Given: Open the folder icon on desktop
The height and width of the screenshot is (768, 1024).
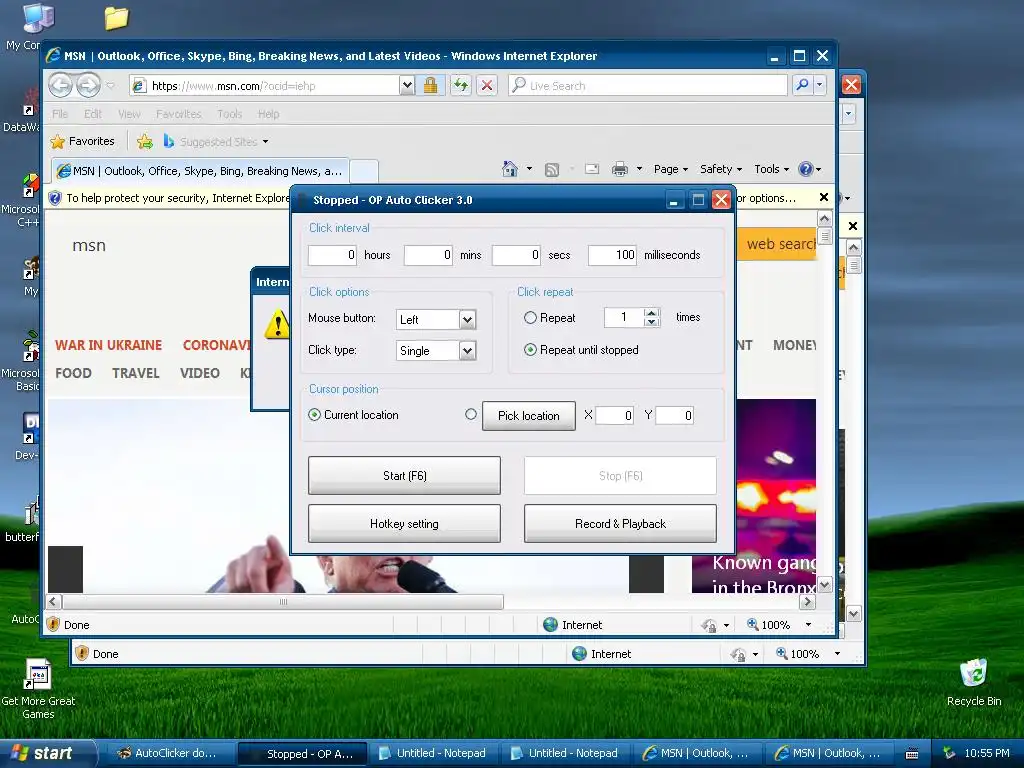Looking at the screenshot, I should coord(116,18).
